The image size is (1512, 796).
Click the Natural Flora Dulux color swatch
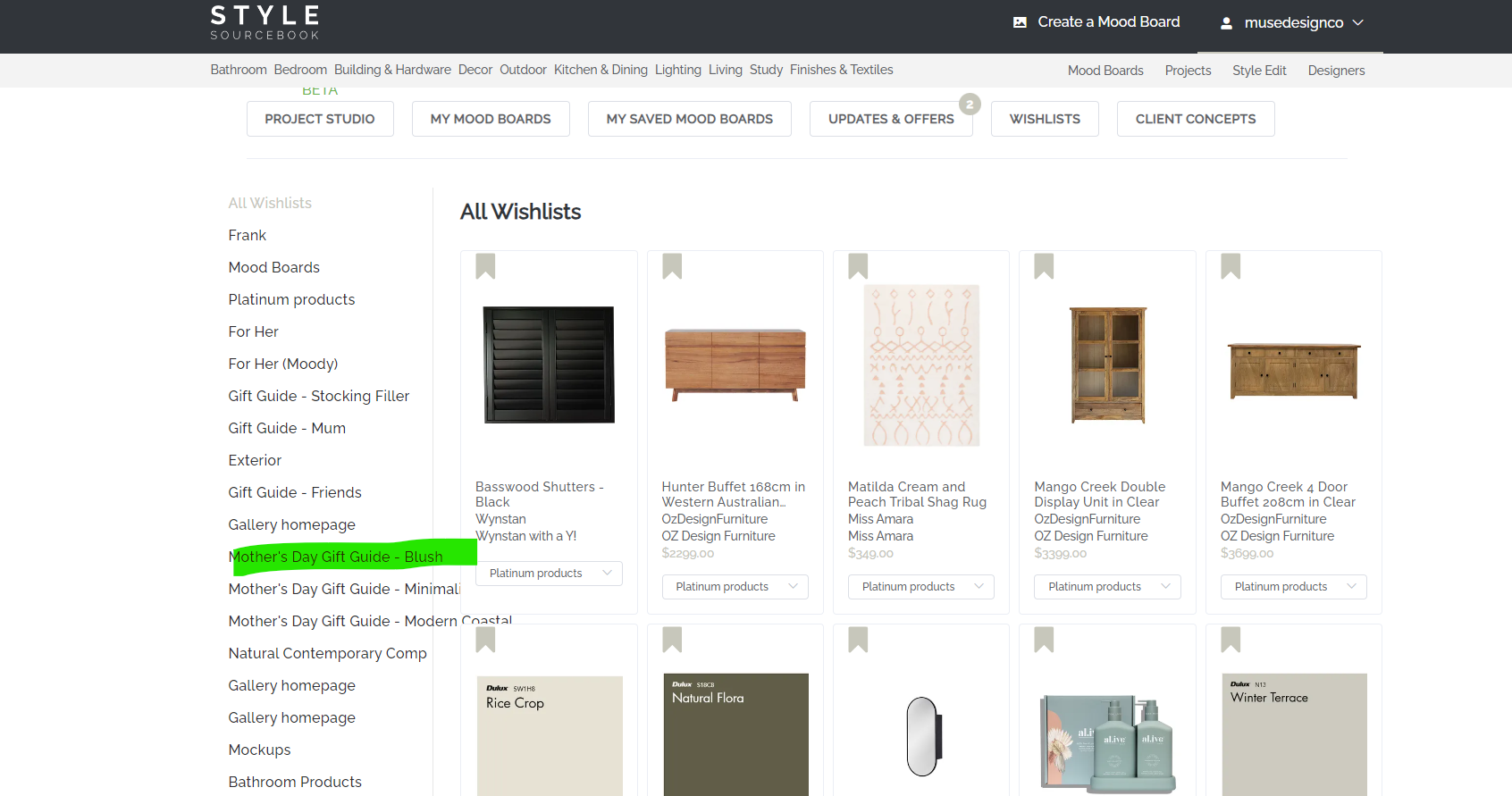click(736, 734)
